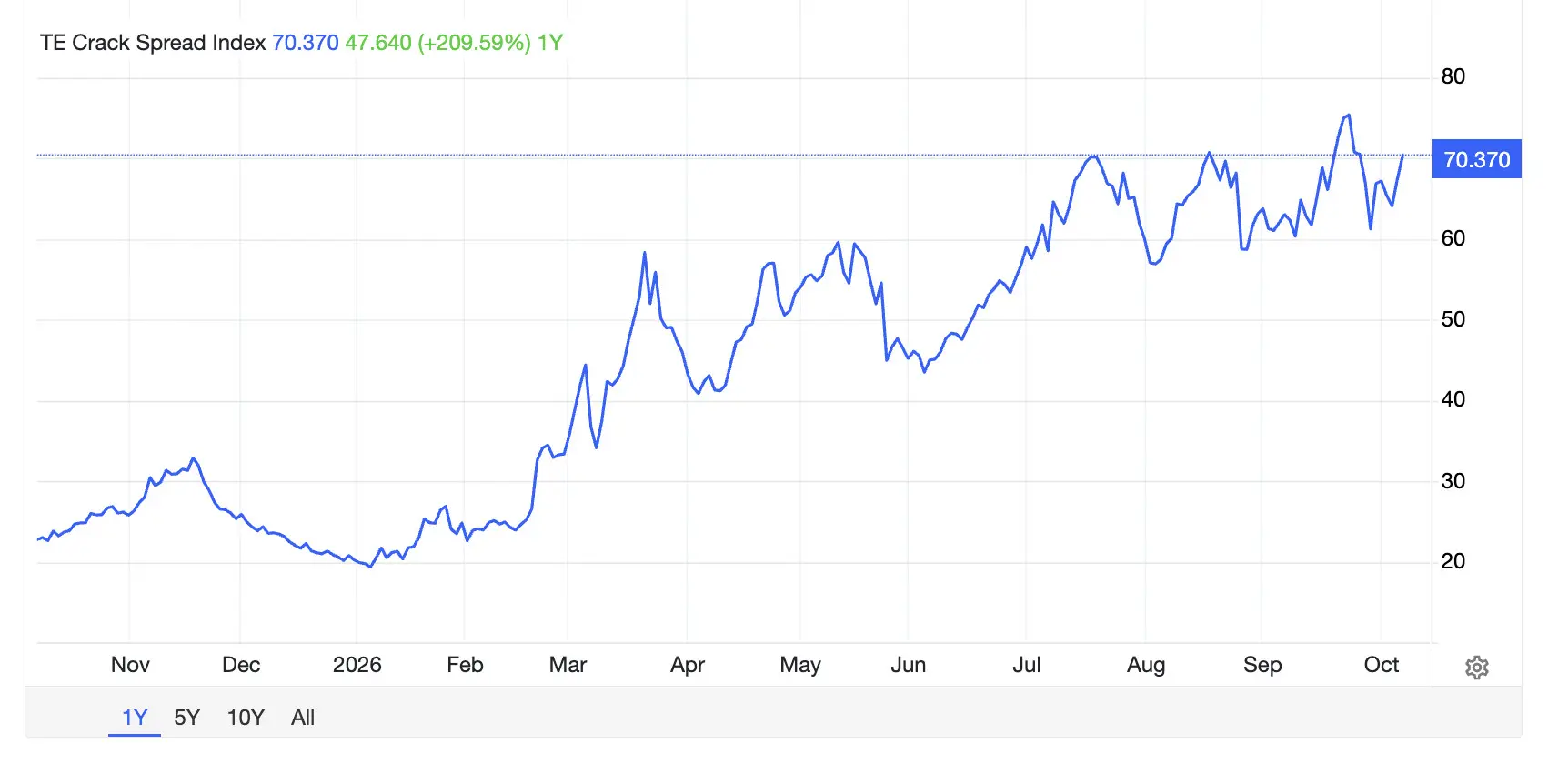Click the 1Y label after percent change
This screenshot has width=1548, height=784.
pyautogui.click(x=550, y=43)
